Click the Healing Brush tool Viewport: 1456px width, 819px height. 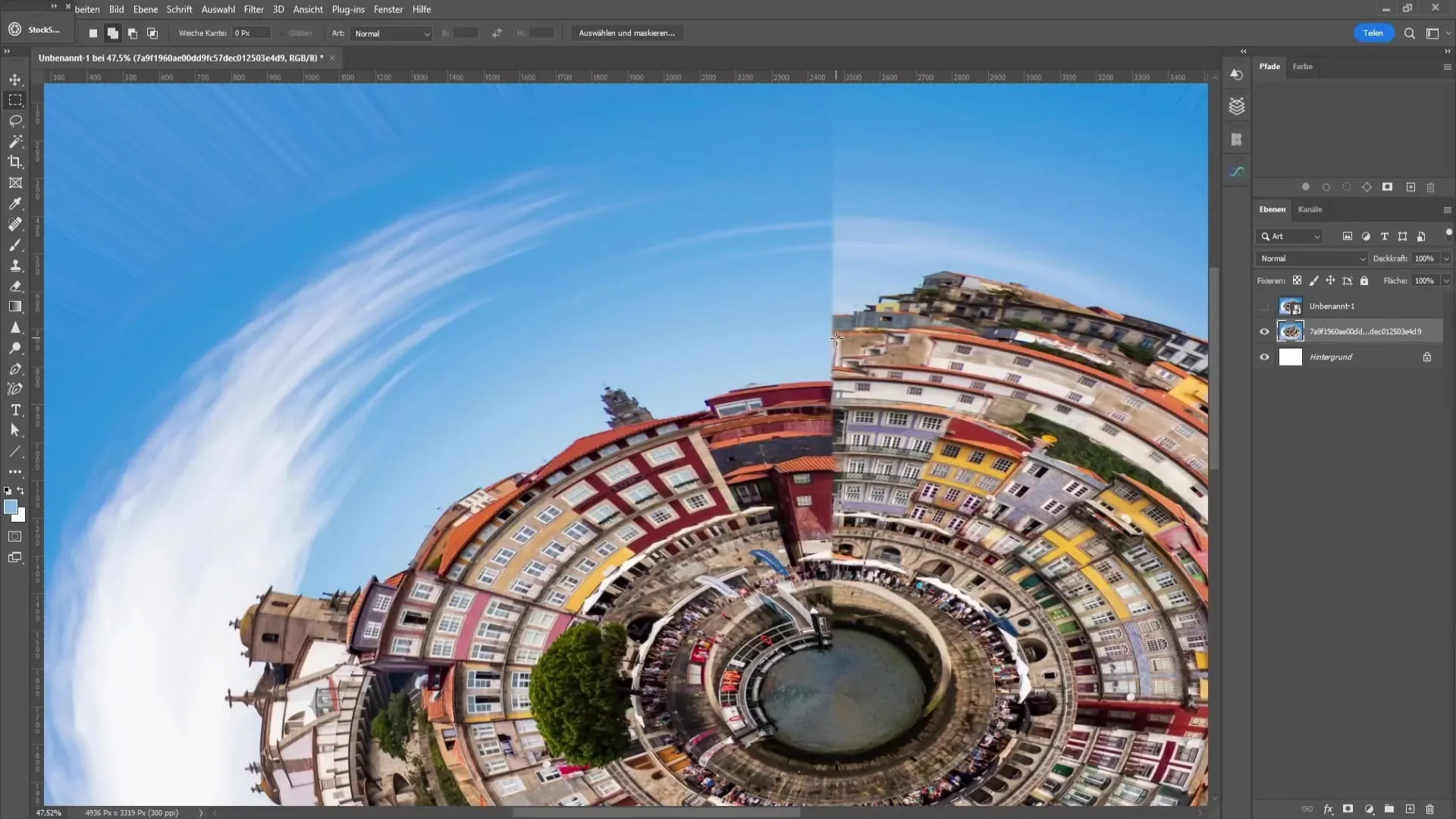pyautogui.click(x=15, y=225)
